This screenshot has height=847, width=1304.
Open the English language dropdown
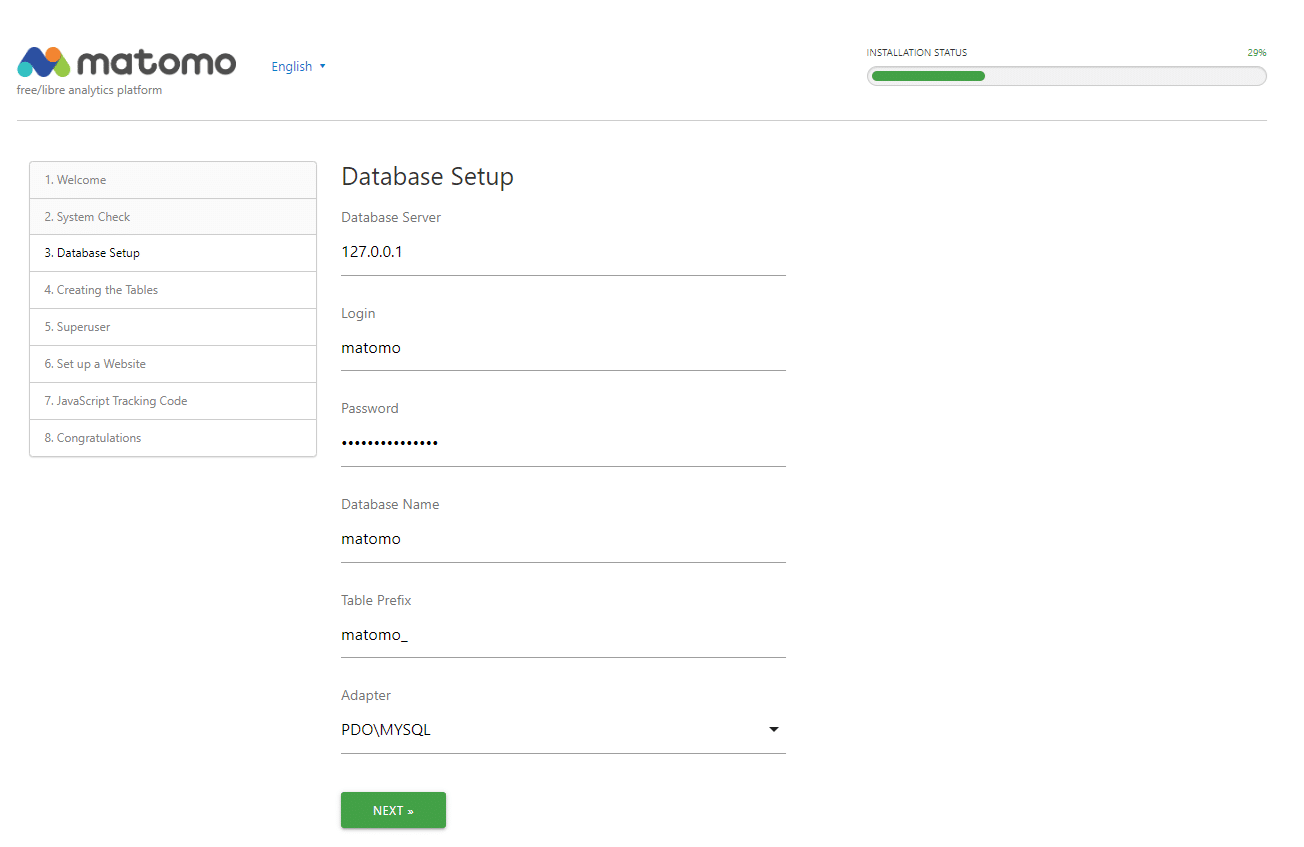pyautogui.click(x=298, y=66)
